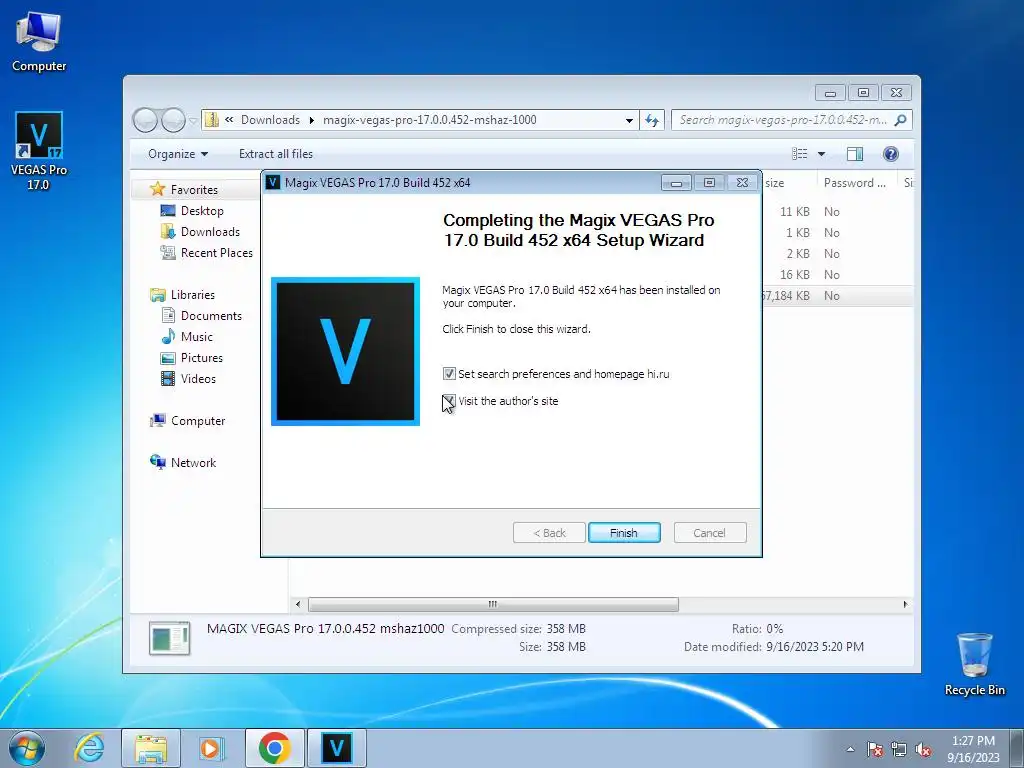Image resolution: width=1024 pixels, height=768 pixels.
Task: Show hidden tray icons arrow
Action: tap(850, 750)
